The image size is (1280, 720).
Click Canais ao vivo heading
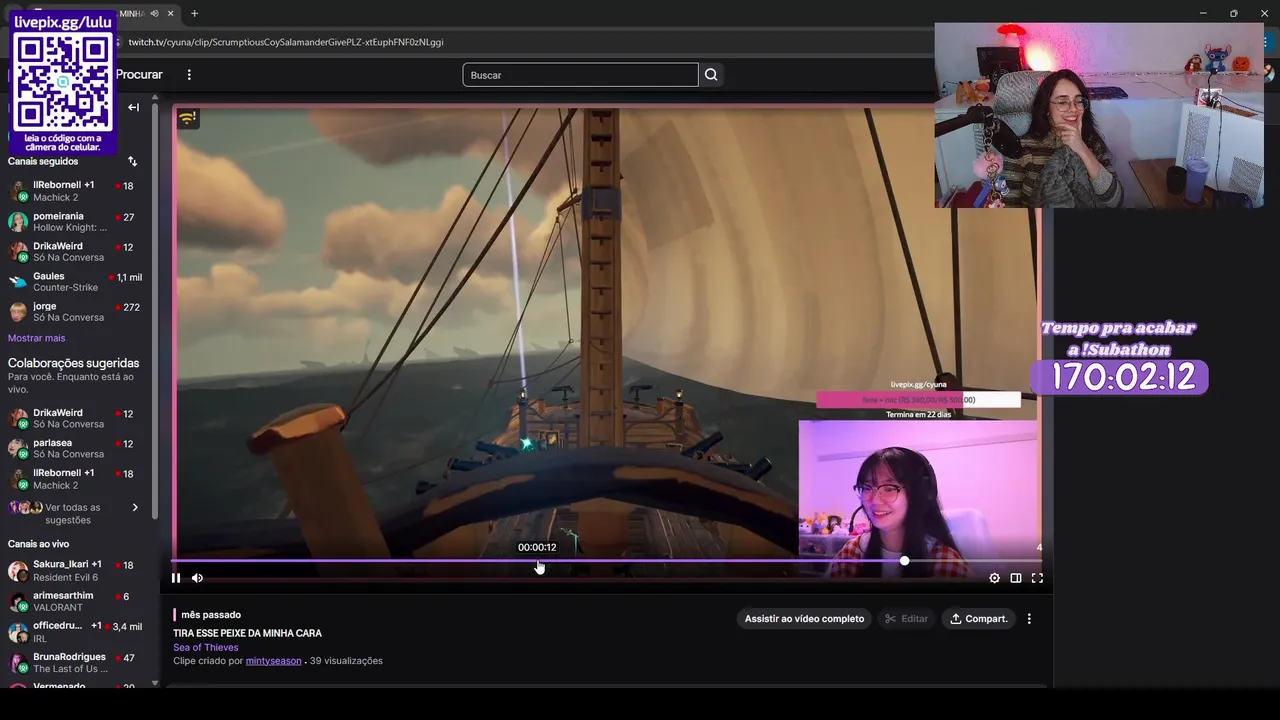39,544
